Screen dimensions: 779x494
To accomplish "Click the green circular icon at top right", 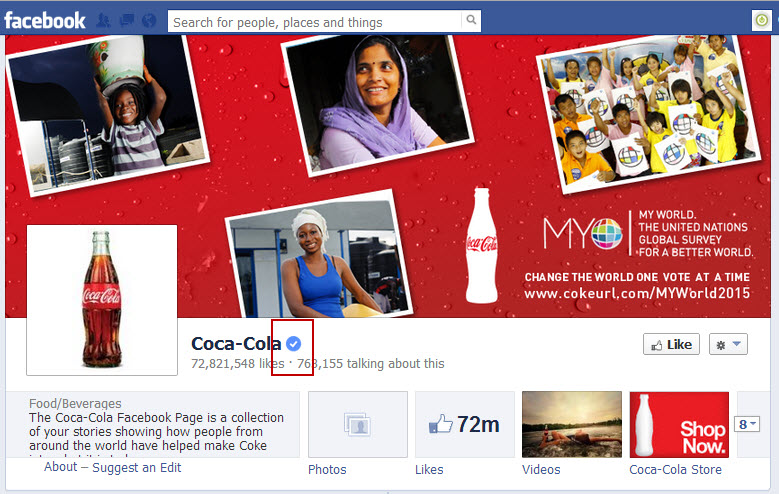I will 762,20.
